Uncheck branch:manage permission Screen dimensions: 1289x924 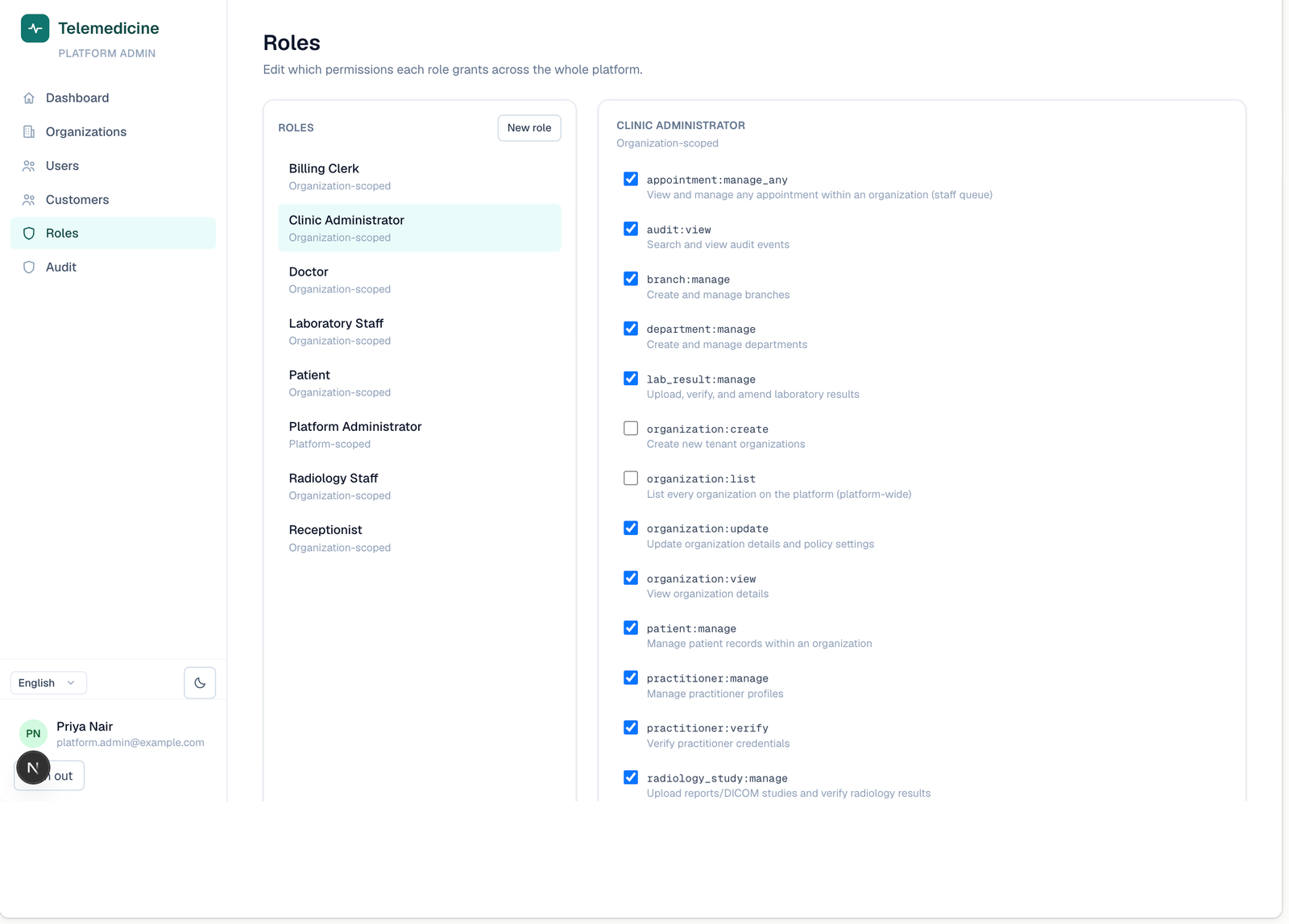(x=631, y=279)
